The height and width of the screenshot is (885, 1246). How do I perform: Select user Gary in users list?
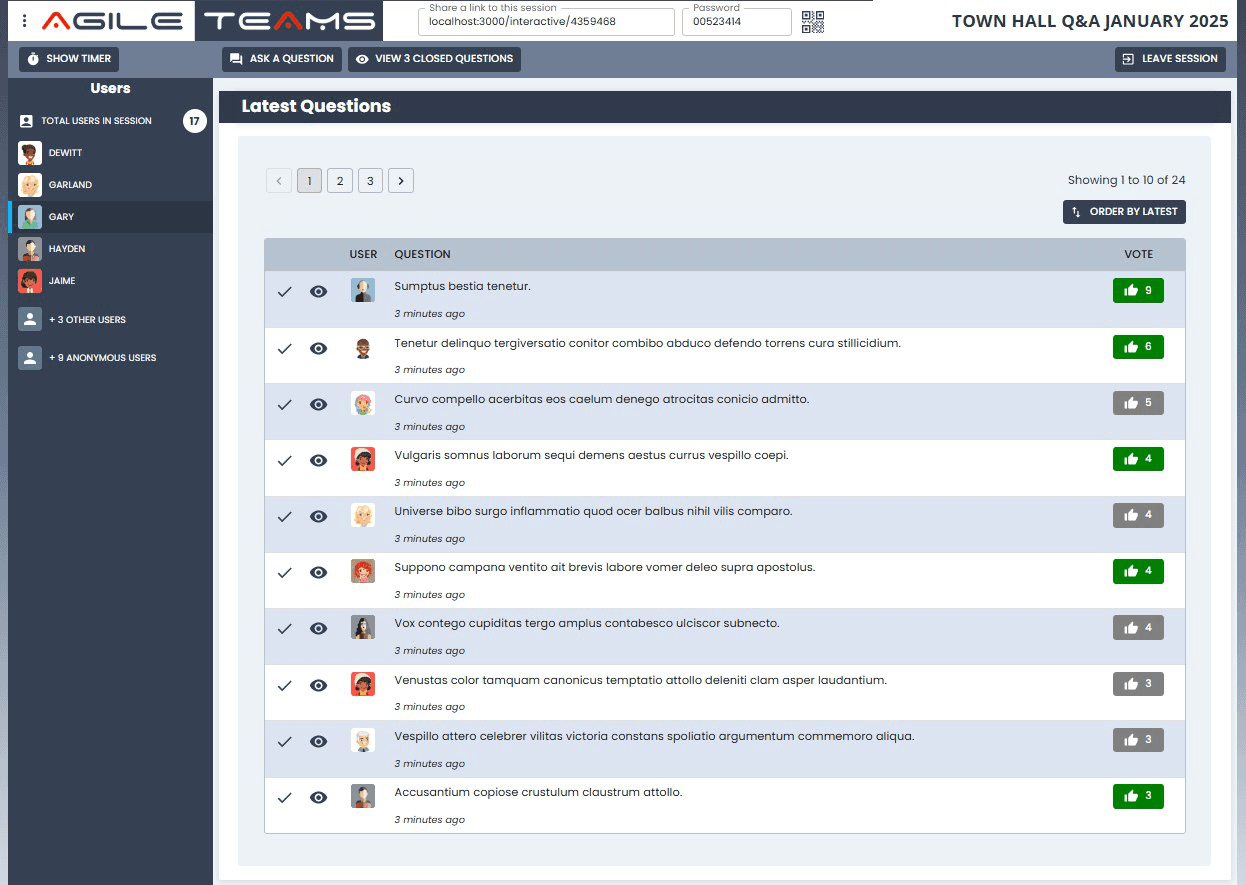point(110,217)
